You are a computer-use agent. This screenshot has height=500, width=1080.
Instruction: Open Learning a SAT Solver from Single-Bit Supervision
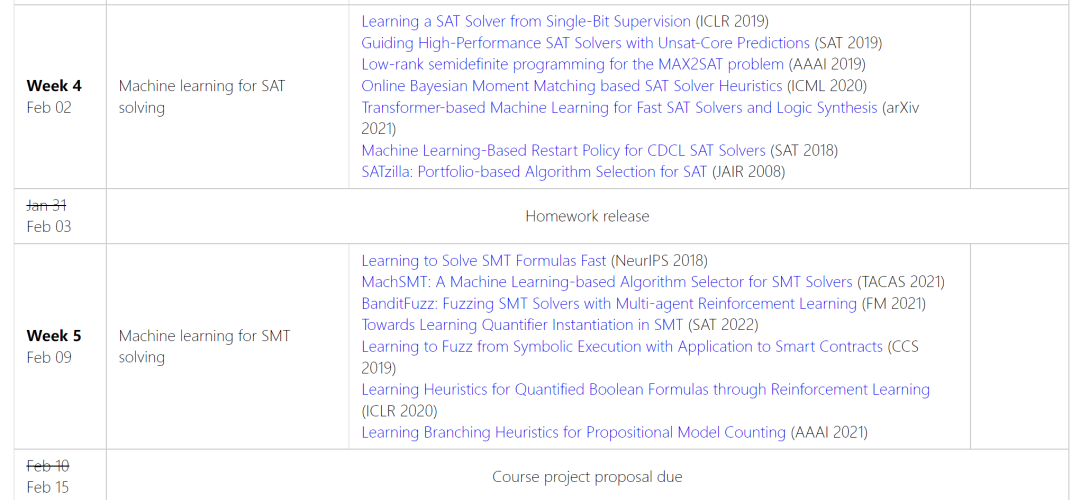click(526, 21)
